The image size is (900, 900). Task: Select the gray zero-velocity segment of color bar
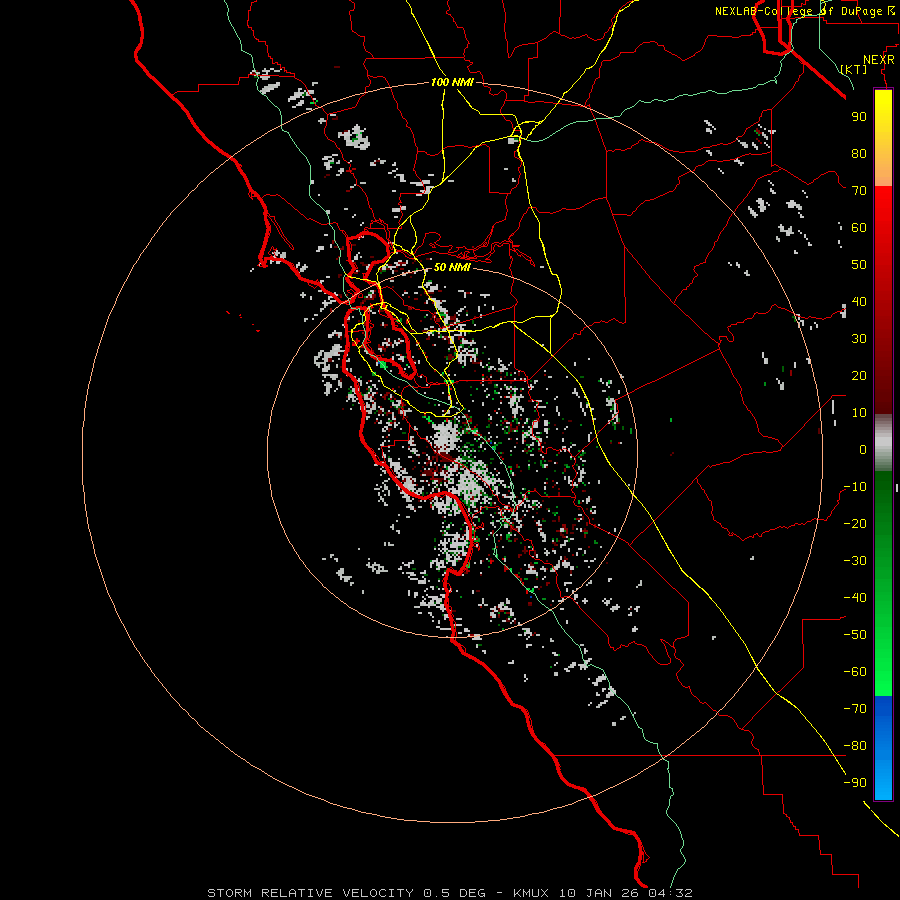(x=883, y=443)
